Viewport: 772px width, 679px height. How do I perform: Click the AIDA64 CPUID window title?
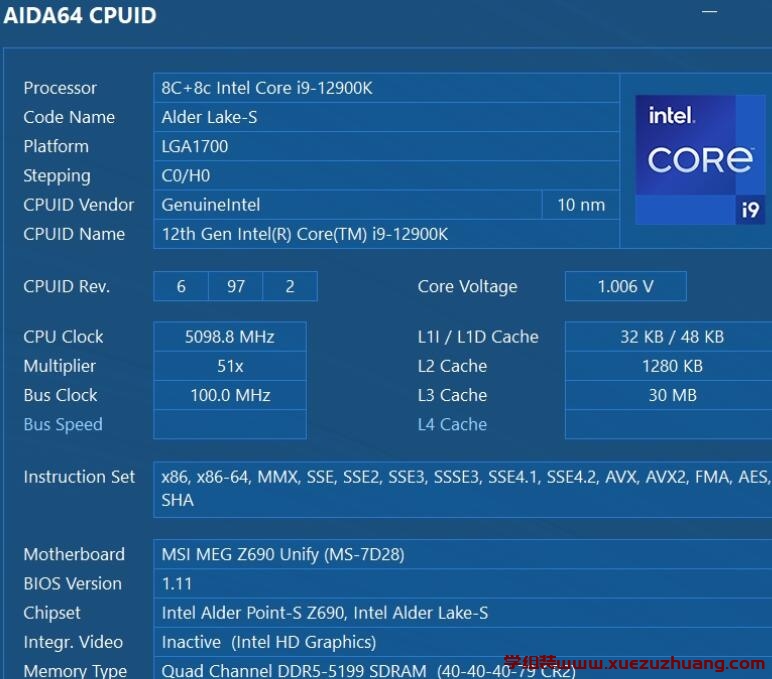coord(80,15)
